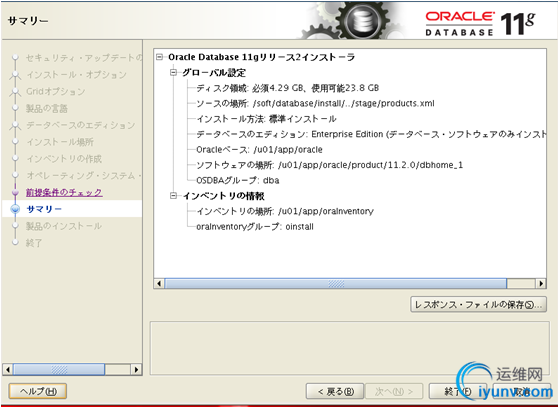Select the インベントリの作成 step
Viewport: 559px width, 408px height.
64,159
